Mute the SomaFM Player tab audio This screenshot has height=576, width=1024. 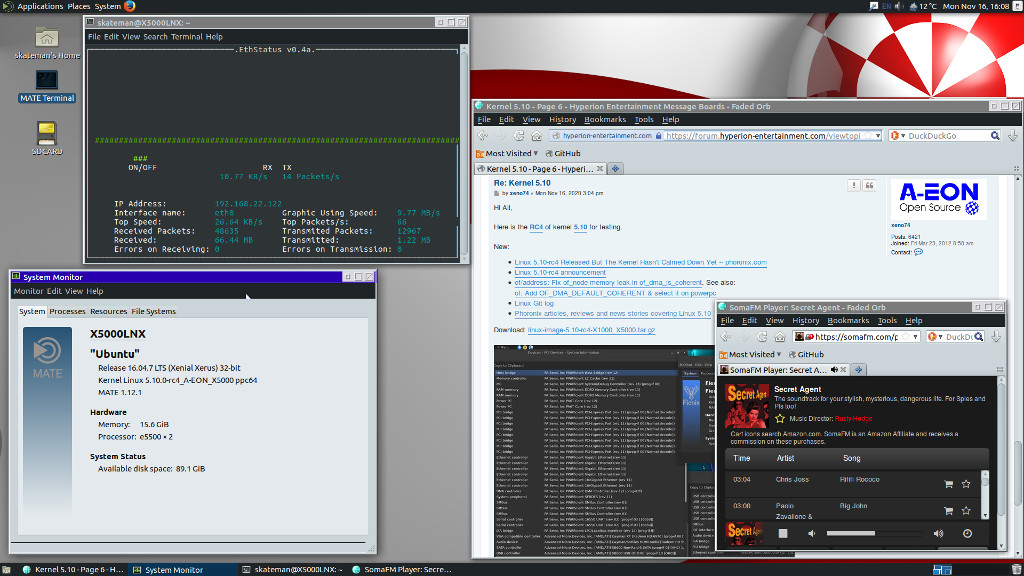[834, 370]
